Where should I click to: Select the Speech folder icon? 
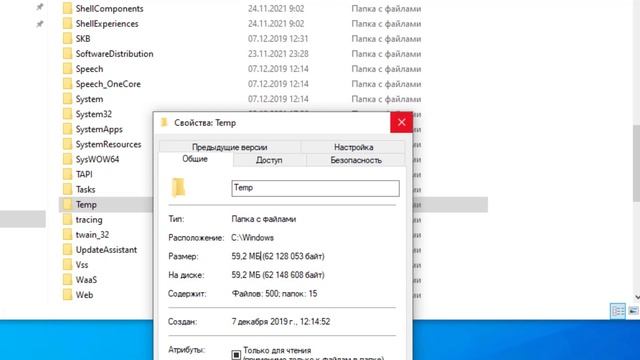(x=67, y=69)
